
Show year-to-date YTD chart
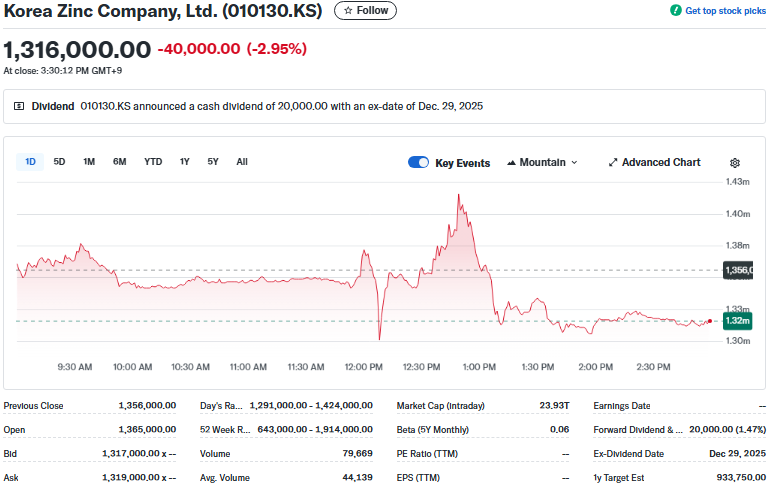(153, 162)
